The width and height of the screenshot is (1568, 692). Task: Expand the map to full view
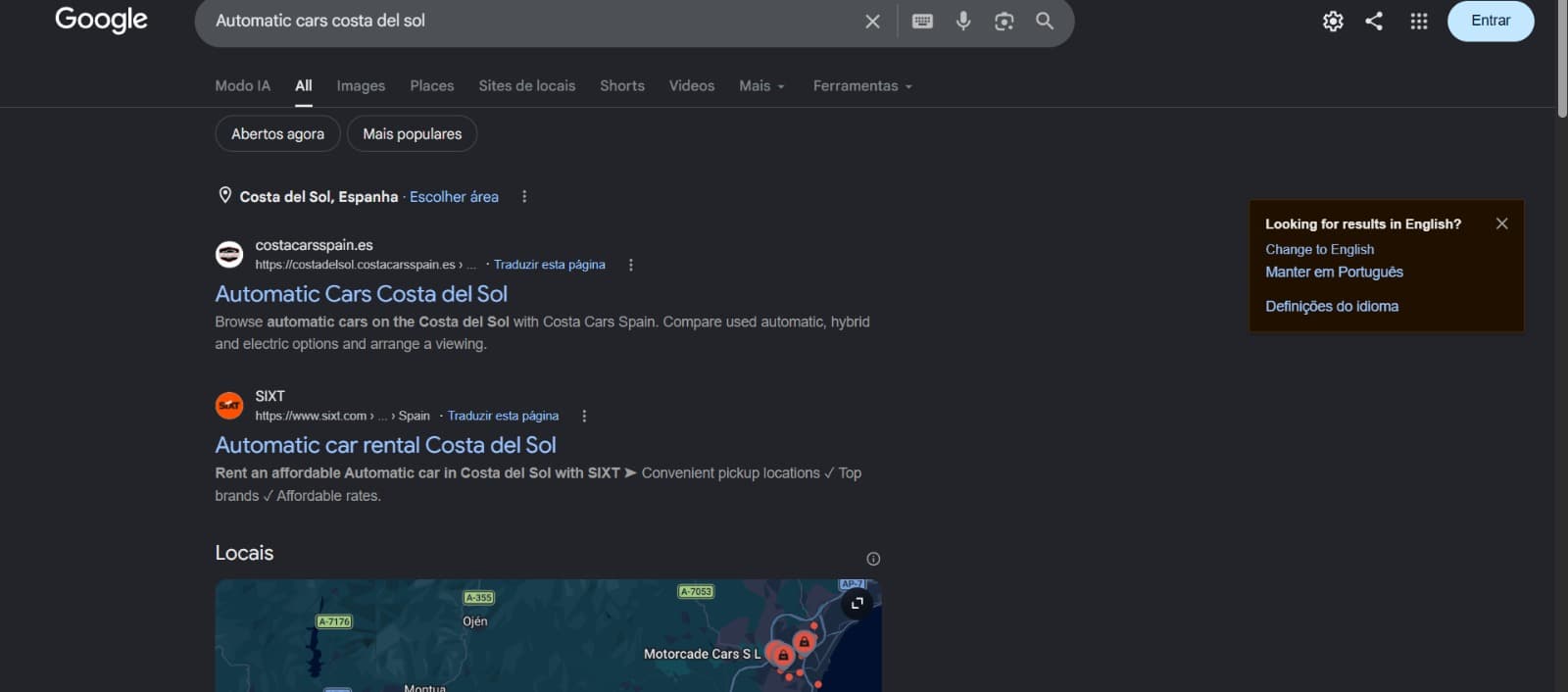point(857,603)
